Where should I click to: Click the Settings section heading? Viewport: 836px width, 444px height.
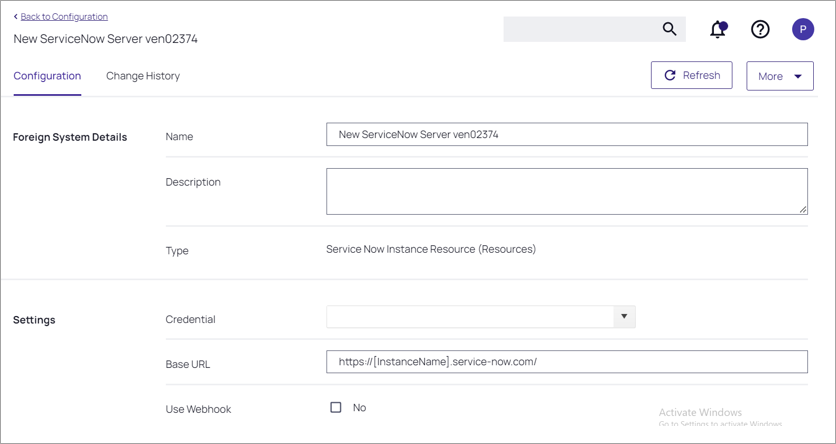34,320
